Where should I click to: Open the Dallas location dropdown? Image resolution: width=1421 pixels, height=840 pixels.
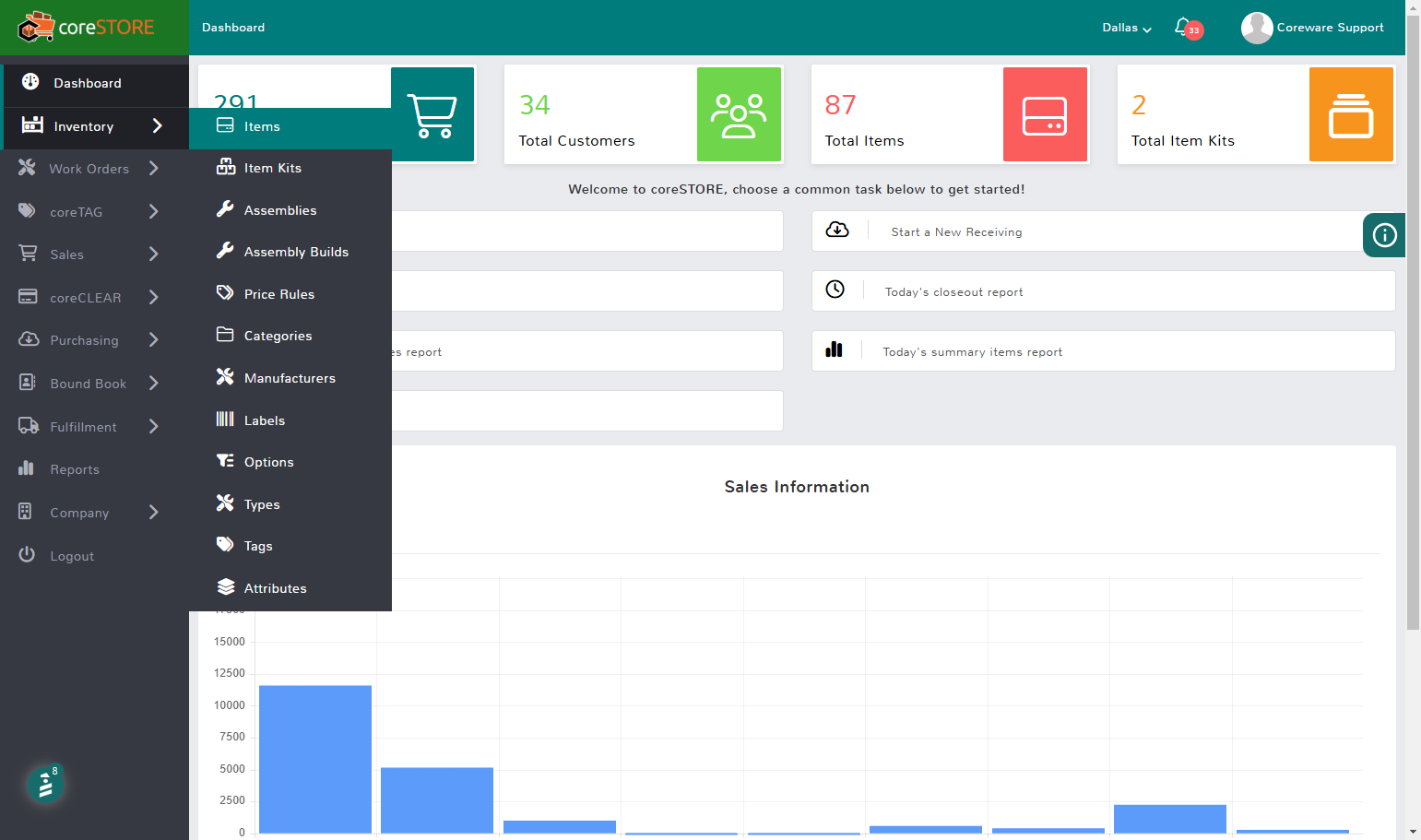[1127, 28]
